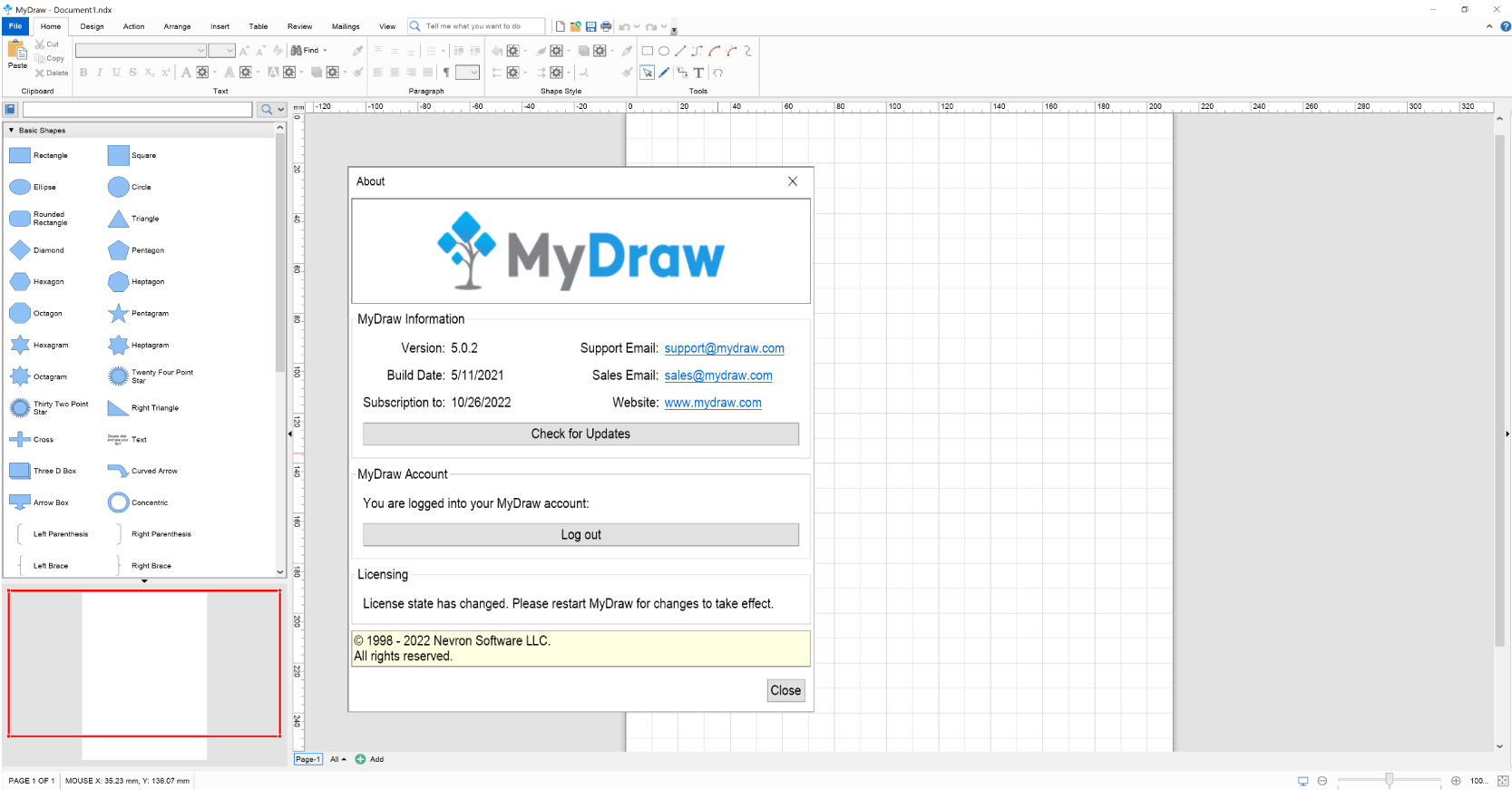The image size is (1512, 790).
Task: Click the Print icon in quick access toolbar
Action: 606,26
